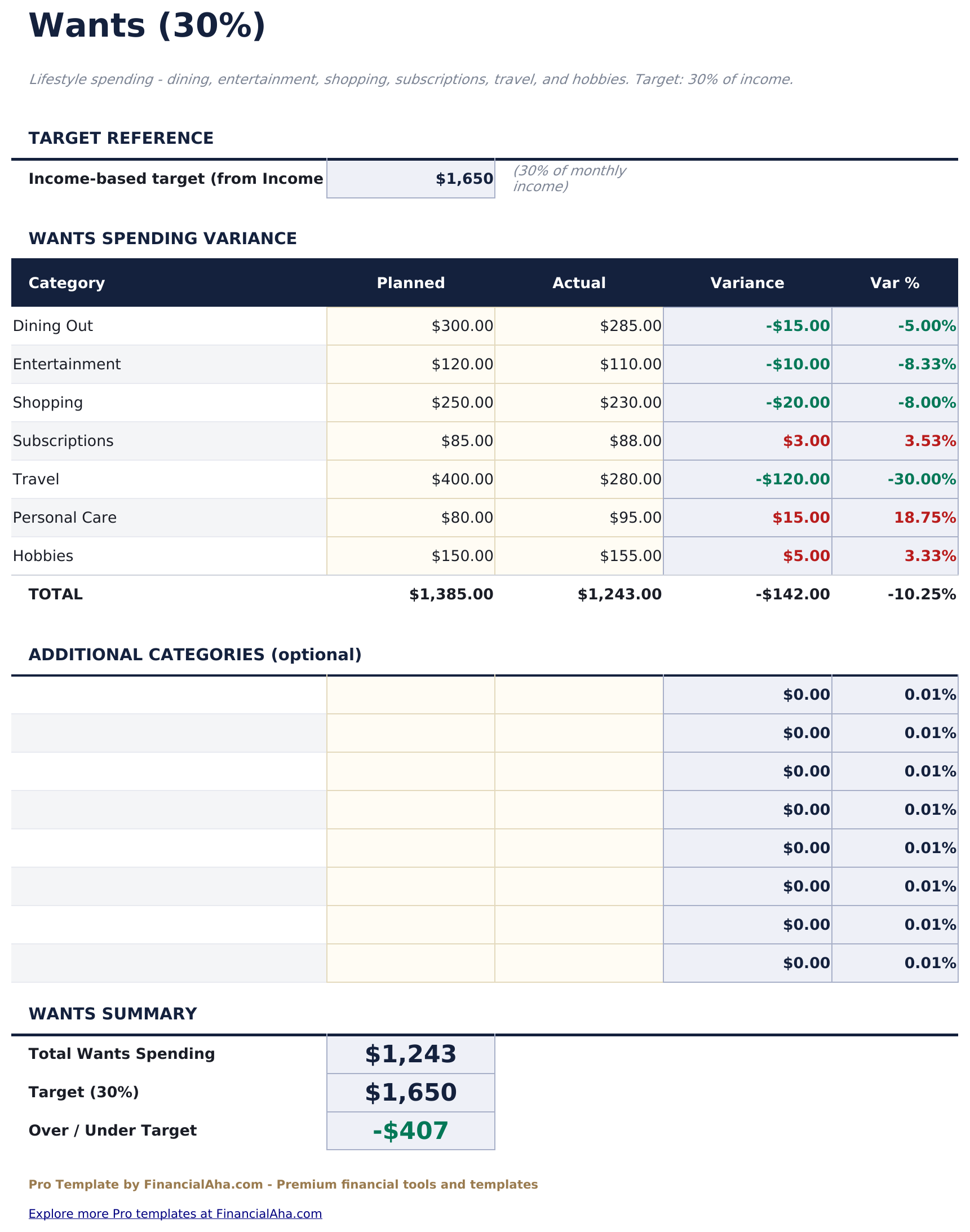The image size is (970, 1232).
Task: Click the first empty additional category name cell
Action: tap(168, 695)
